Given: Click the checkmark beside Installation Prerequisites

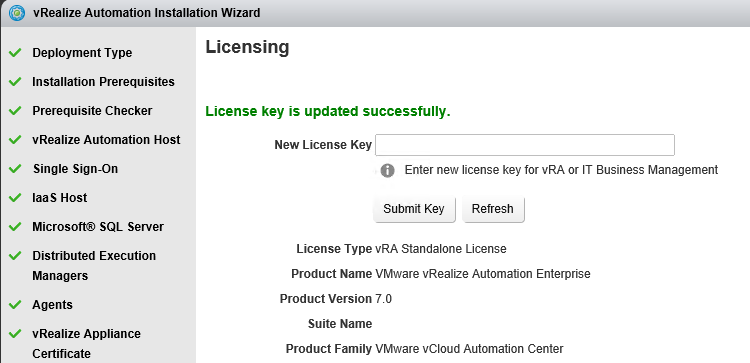Looking at the screenshot, I should point(15,81).
